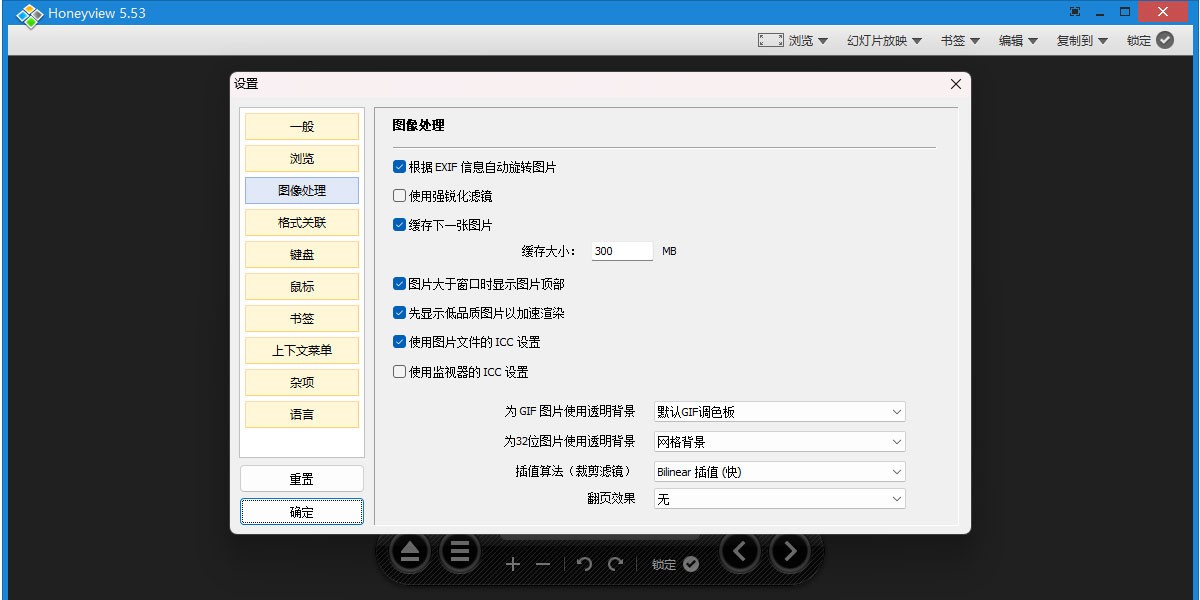Open the 幻灯片放映 toolbar menu

point(884,41)
